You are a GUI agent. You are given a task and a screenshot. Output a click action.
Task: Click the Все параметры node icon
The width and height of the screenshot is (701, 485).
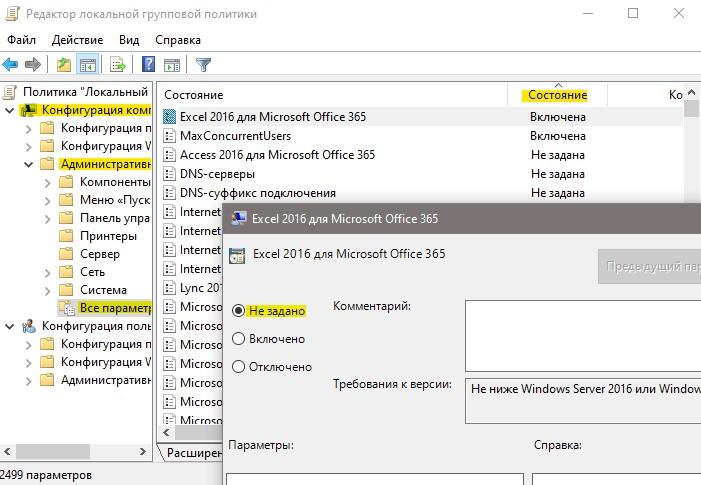[x=67, y=308]
